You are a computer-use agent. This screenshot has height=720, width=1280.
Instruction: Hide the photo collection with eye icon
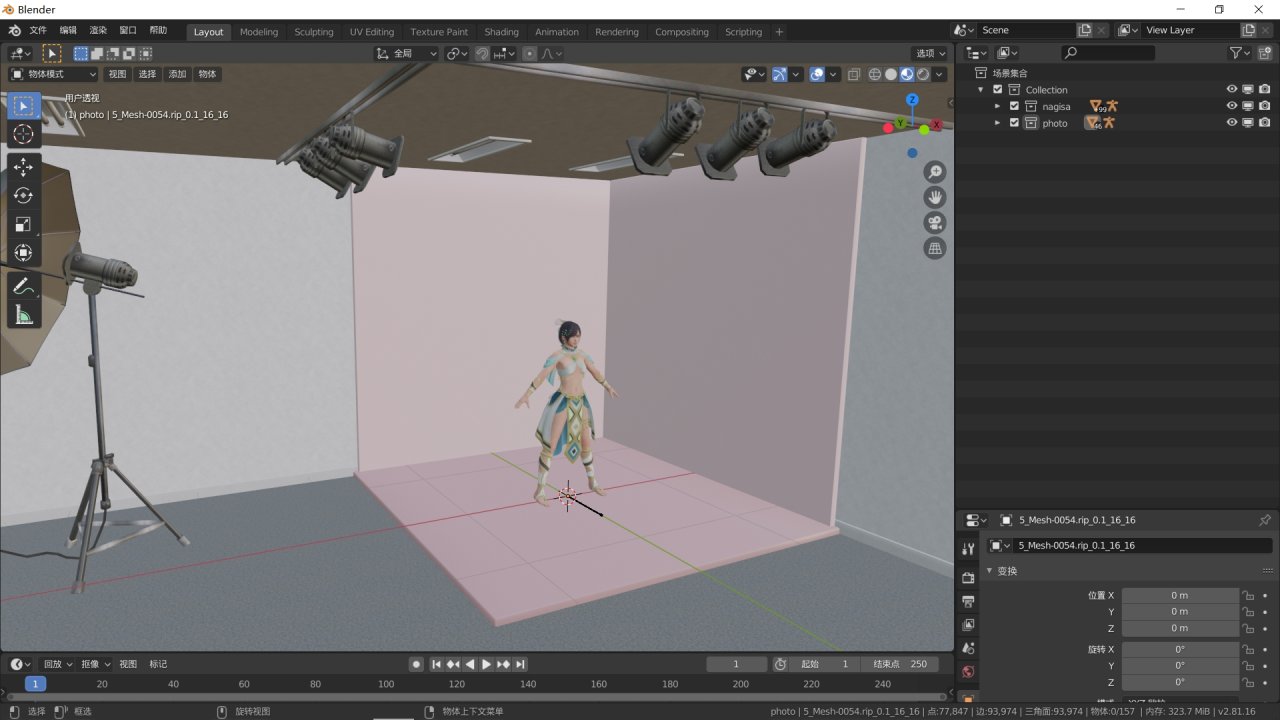point(1232,123)
